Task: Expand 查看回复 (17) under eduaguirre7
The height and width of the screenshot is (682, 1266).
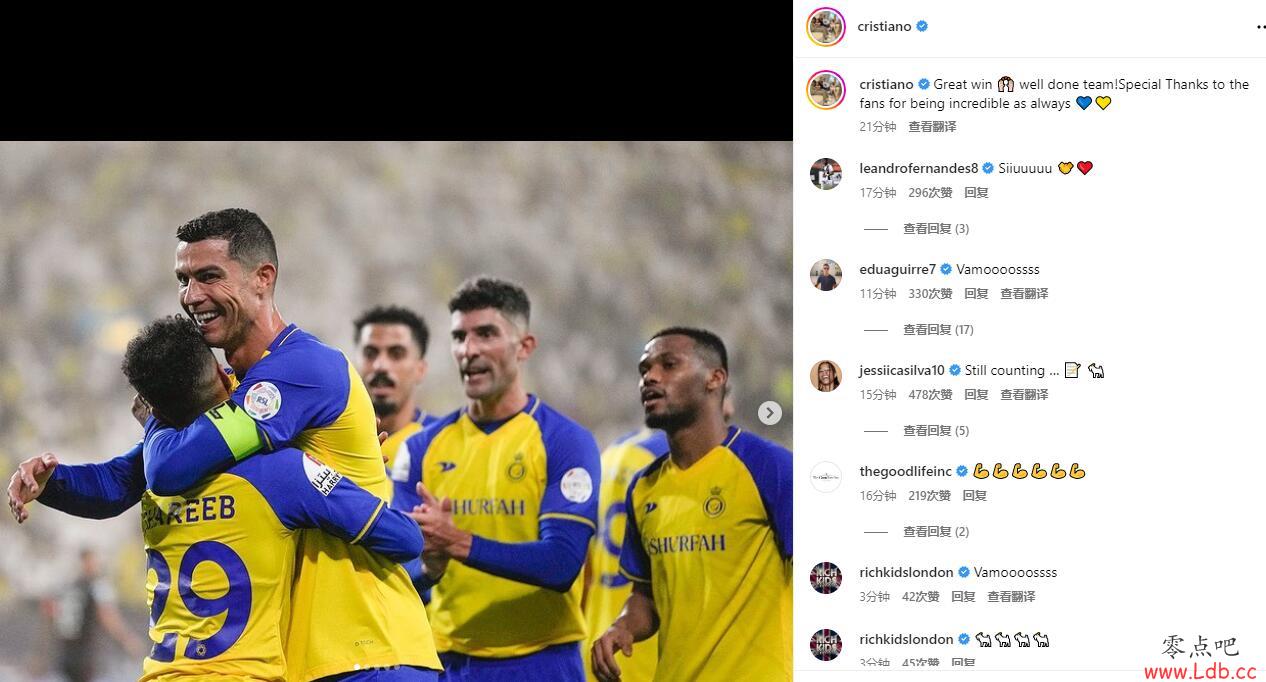Action: tap(938, 330)
